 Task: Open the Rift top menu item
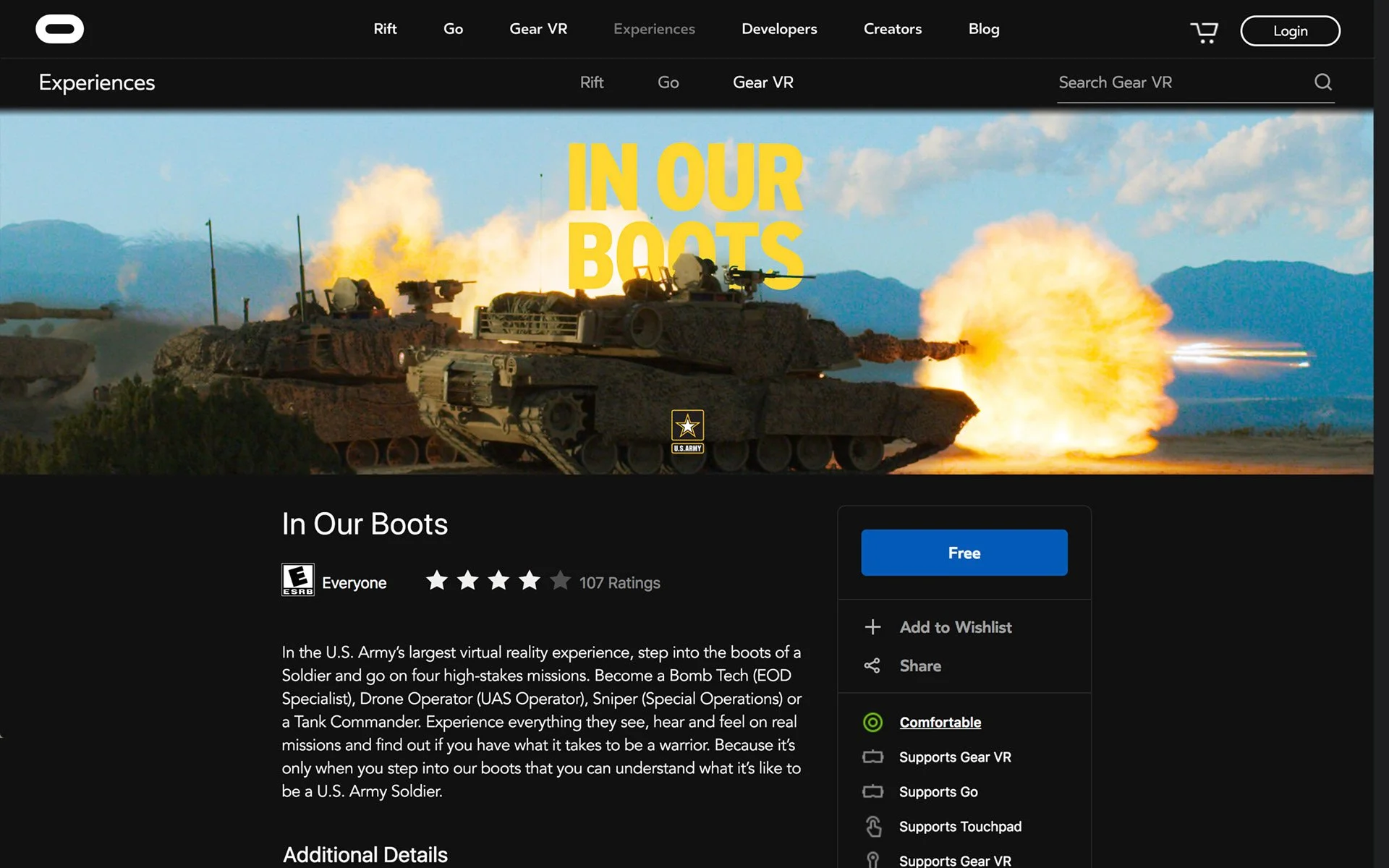pos(385,29)
